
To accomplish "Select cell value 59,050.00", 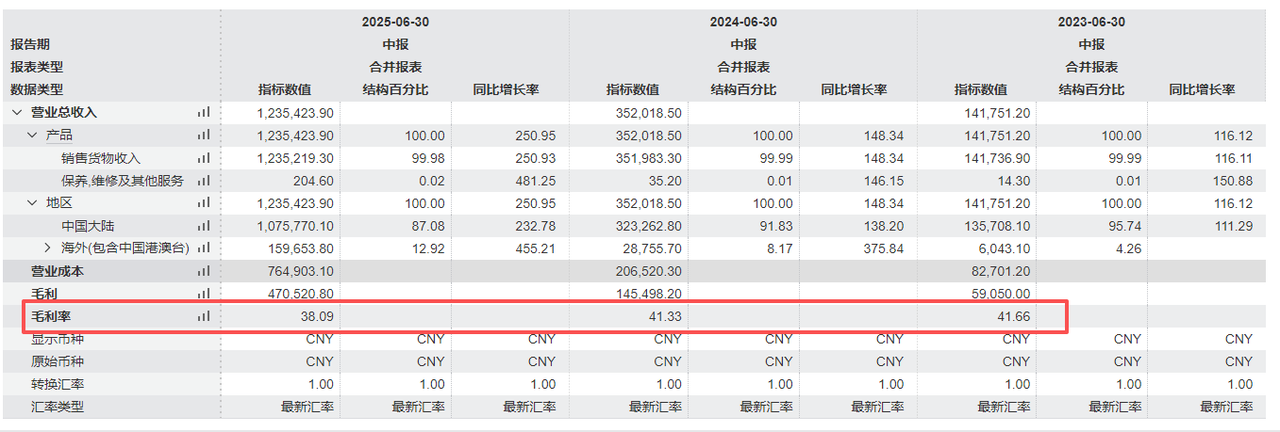I will click(x=1002, y=293).
